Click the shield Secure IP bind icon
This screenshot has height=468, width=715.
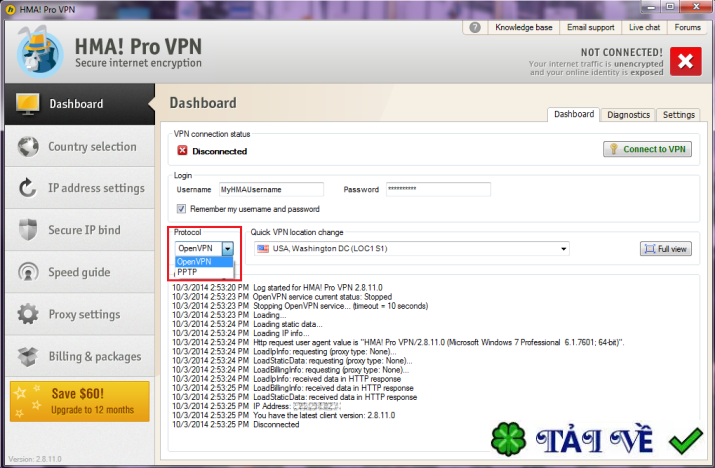28,229
